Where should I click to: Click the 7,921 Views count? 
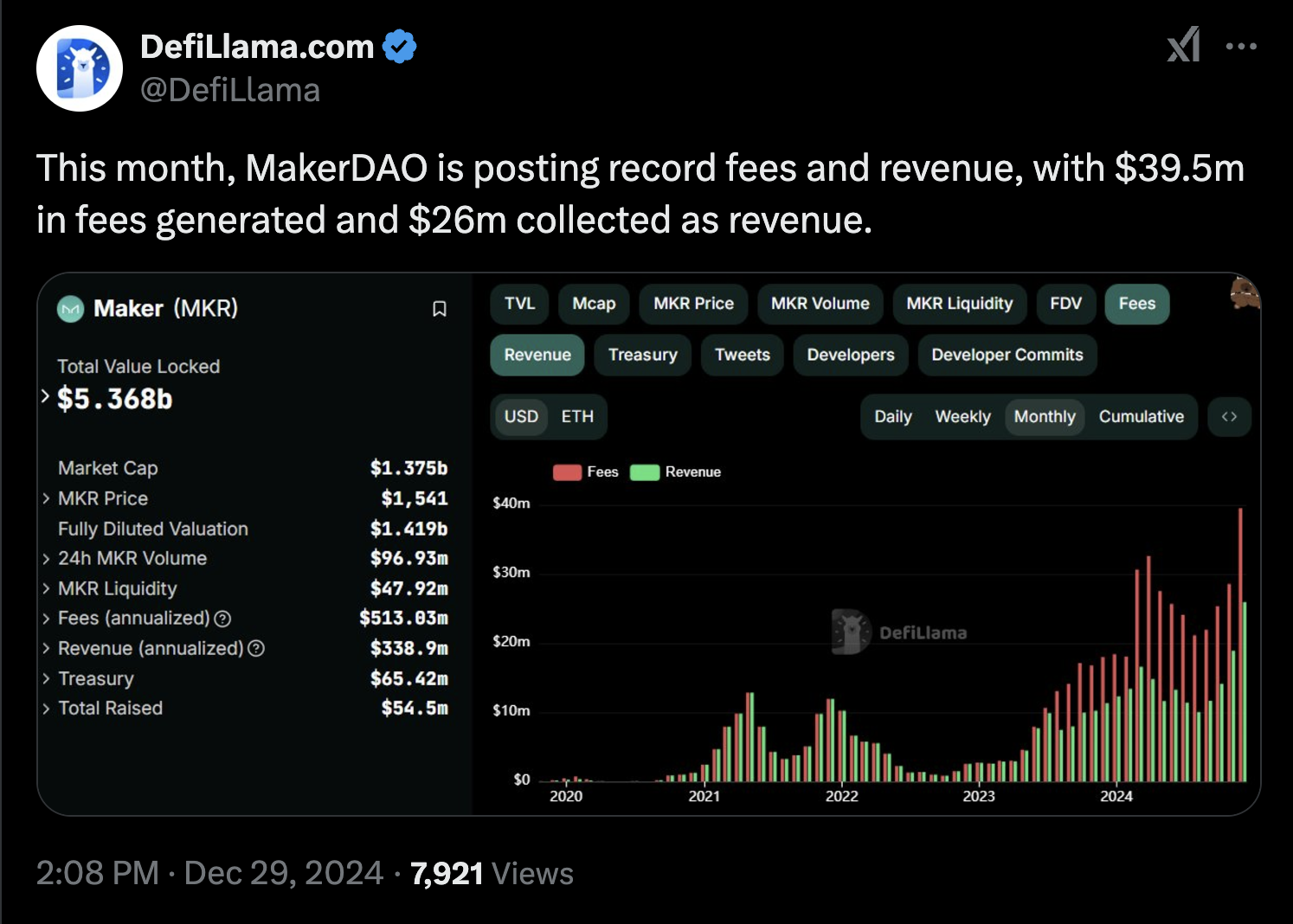pos(492,873)
